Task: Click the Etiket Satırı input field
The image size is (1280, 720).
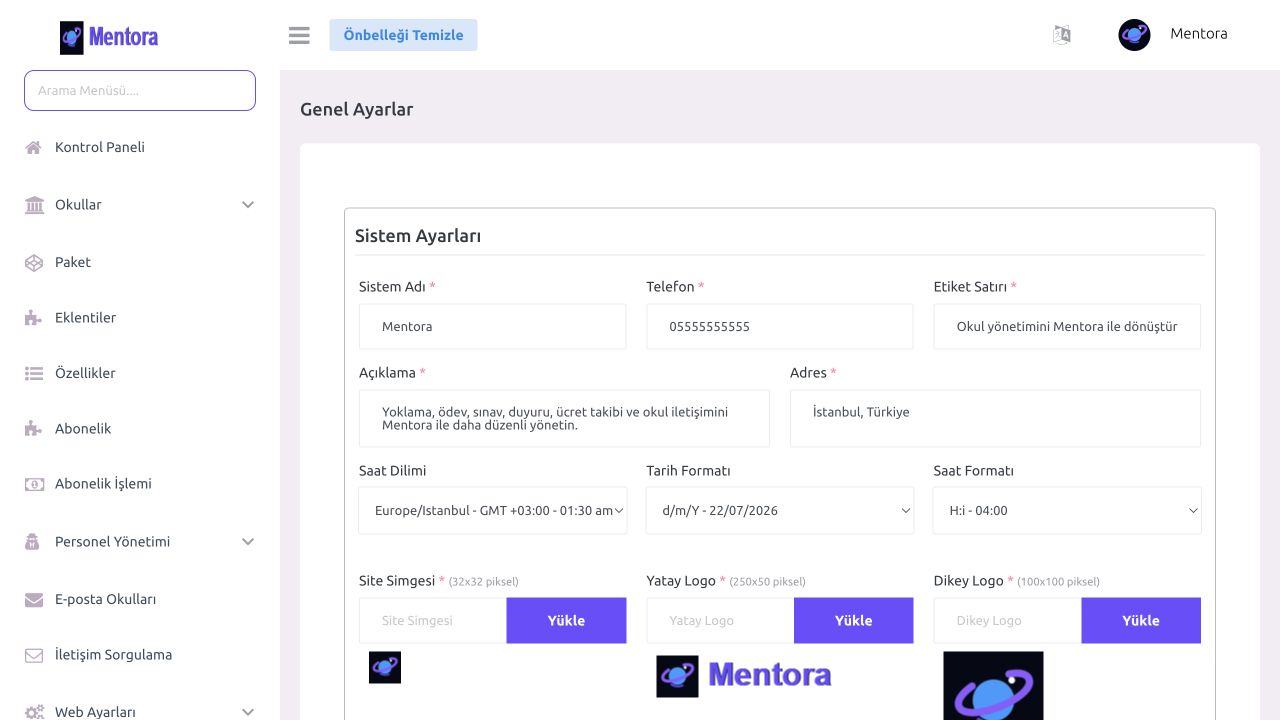Action: [1067, 326]
